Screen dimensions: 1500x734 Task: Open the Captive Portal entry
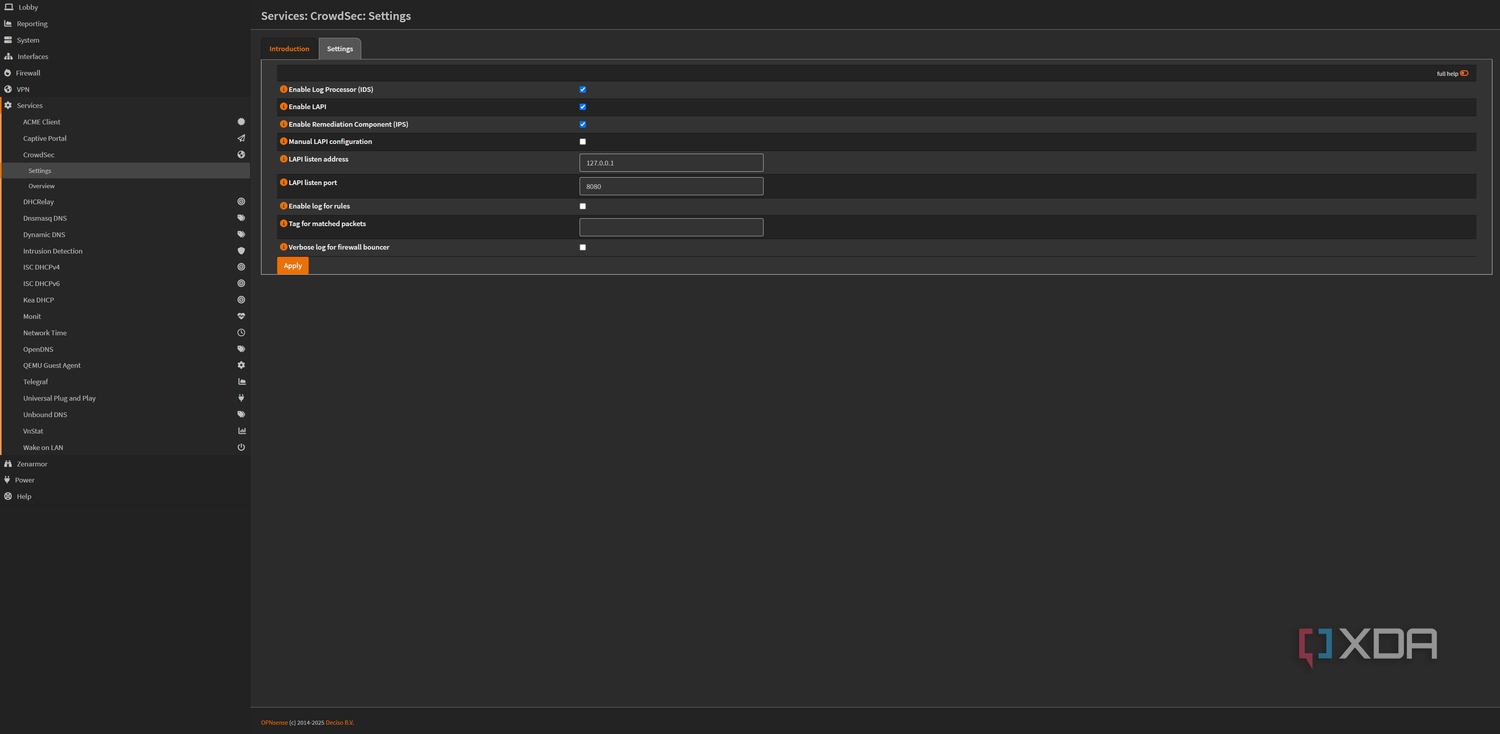pos(125,138)
